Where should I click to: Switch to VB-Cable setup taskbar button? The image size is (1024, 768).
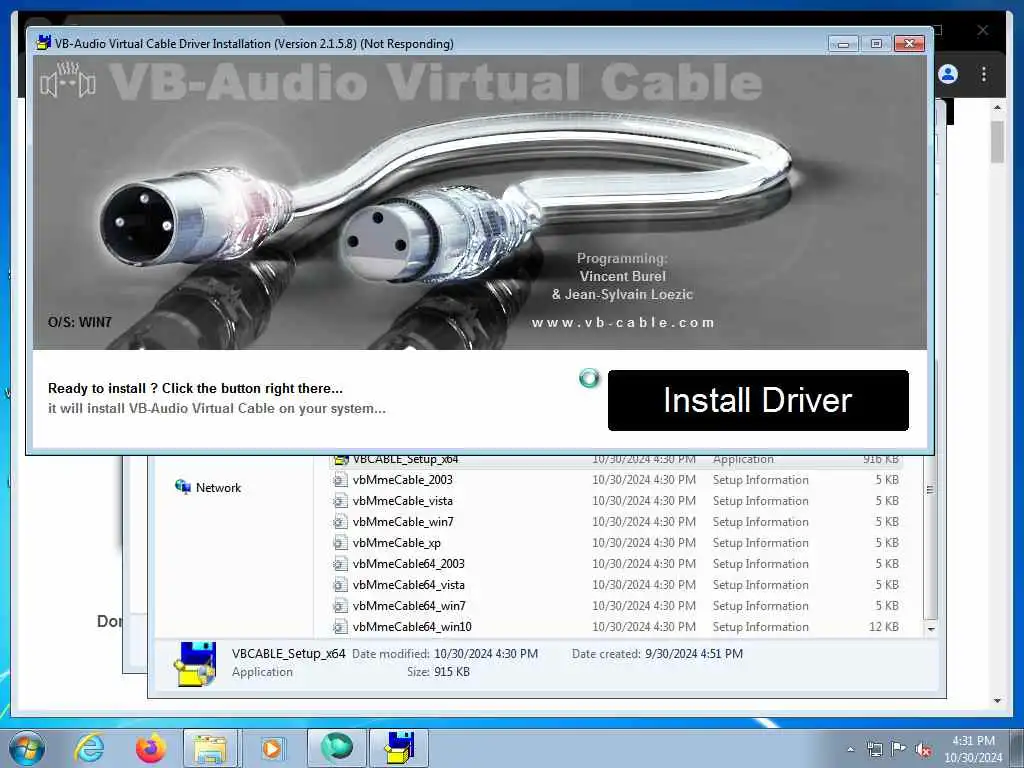[399, 748]
